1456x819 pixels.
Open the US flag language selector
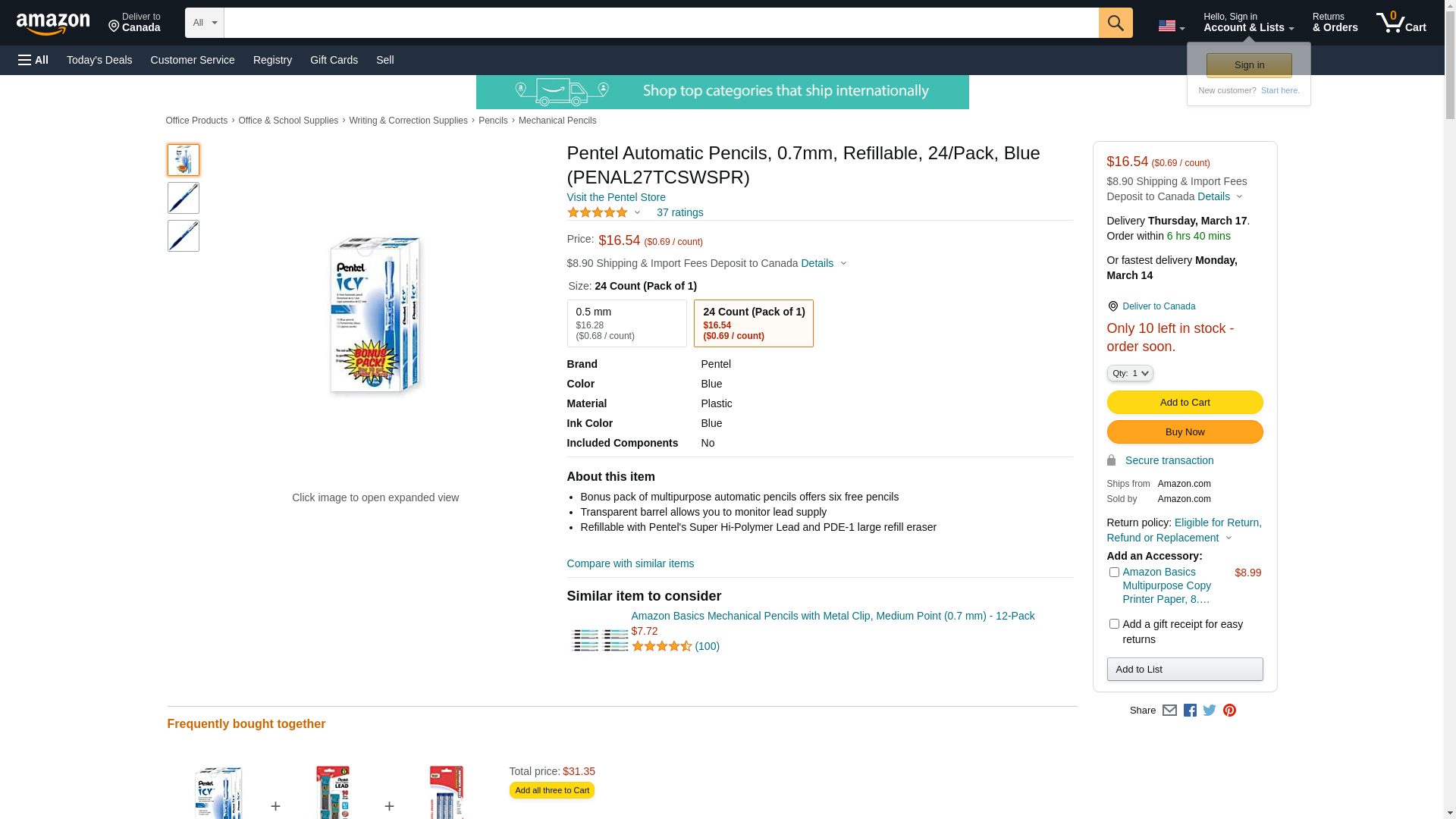point(1171,27)
